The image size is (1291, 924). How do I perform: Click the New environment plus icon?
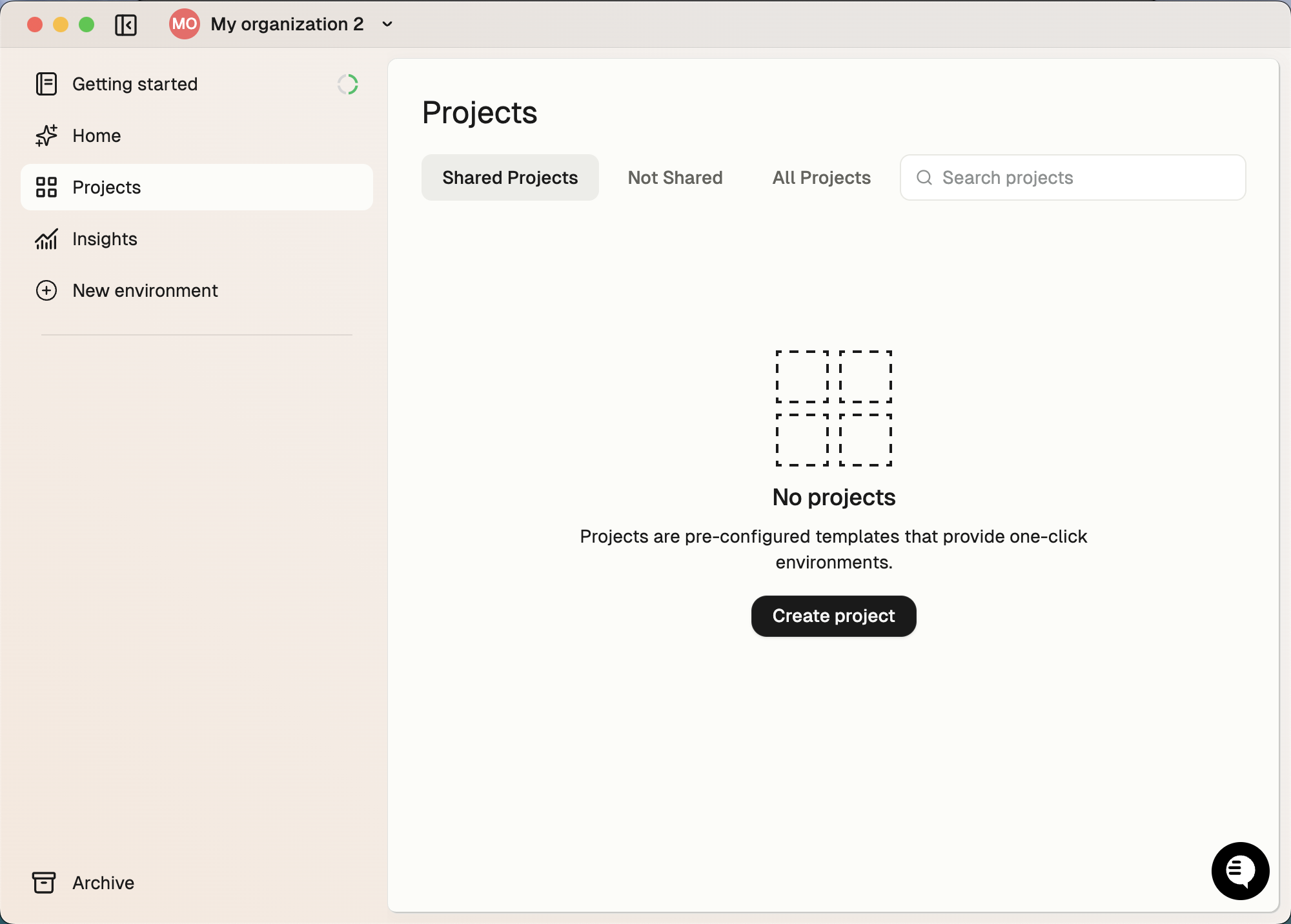(x=46, y=290)
